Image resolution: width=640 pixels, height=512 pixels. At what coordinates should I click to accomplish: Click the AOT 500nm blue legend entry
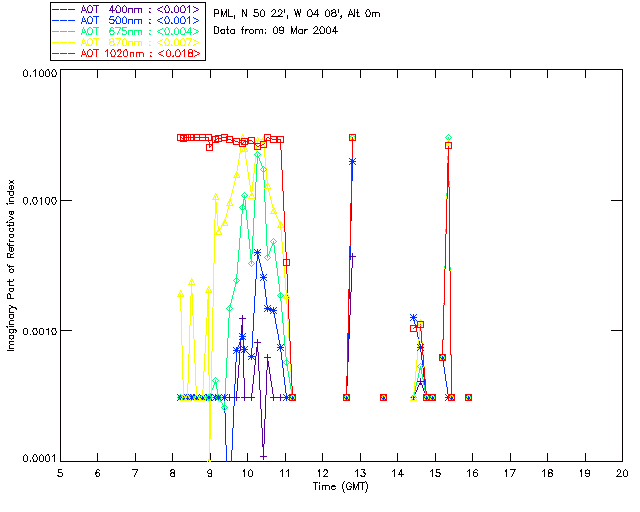click(x=126, y=20)
